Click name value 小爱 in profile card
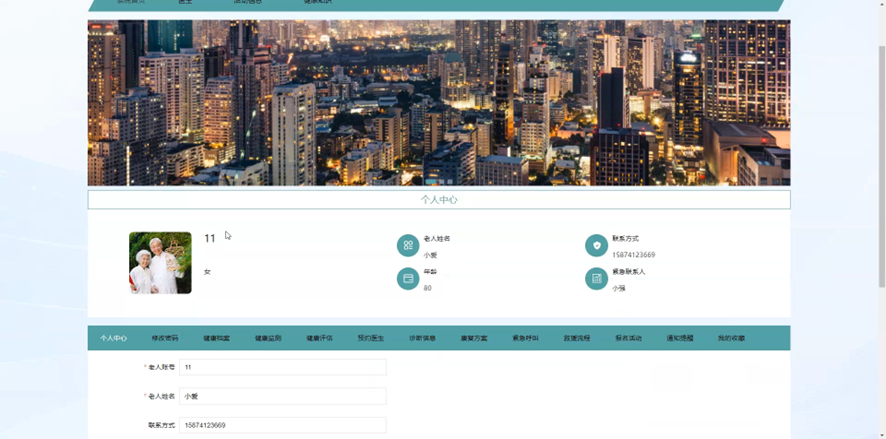The height and width of the screenshot is (439, 886). [431, 255]
